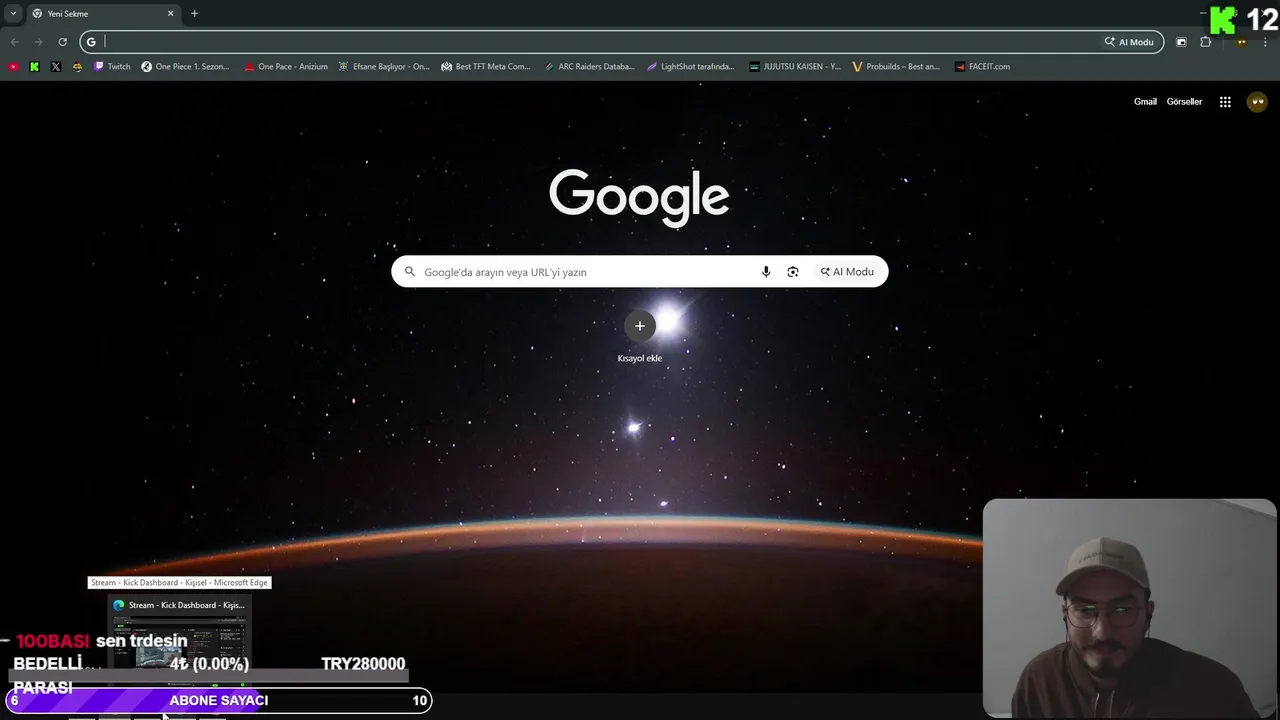Open the X bookmark icon
Image resolution: width=1280 pixels, height=720 pixels.
(x=55, y=67)
